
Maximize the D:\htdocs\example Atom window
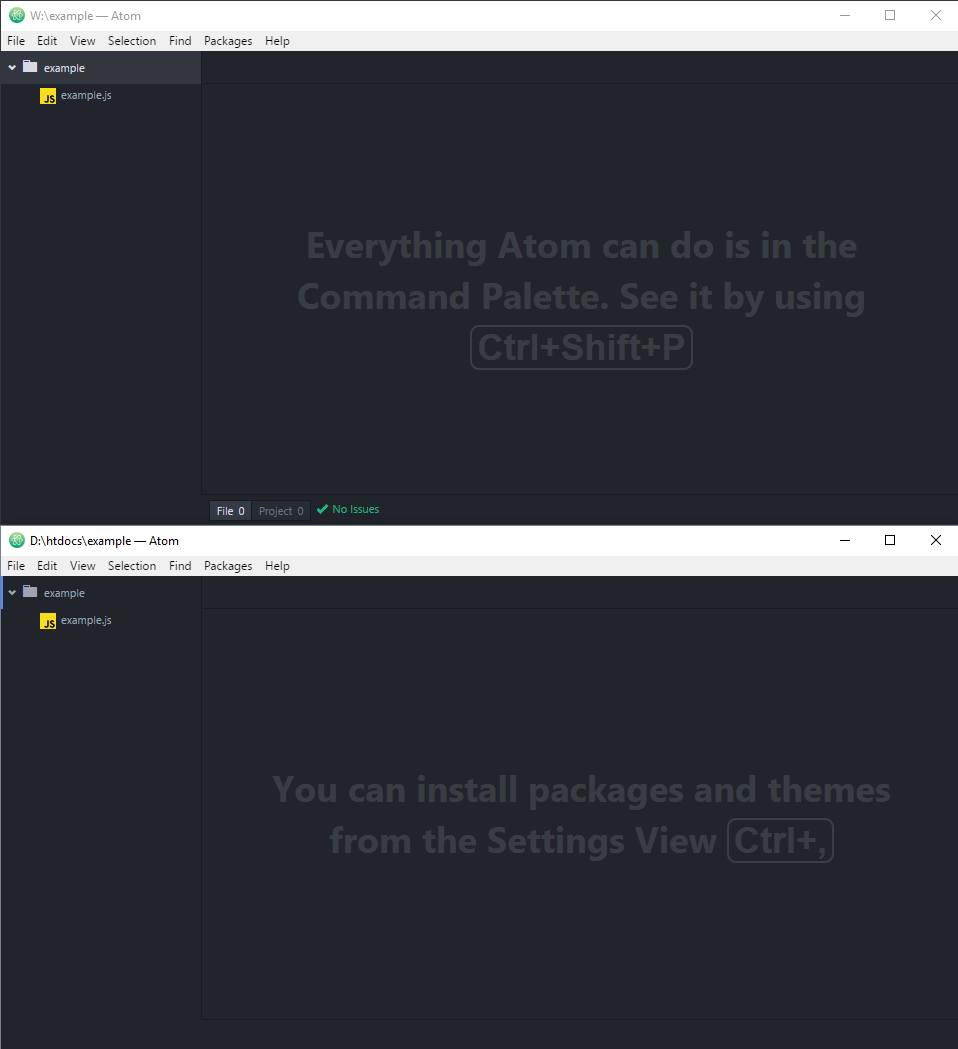[890, 541]
